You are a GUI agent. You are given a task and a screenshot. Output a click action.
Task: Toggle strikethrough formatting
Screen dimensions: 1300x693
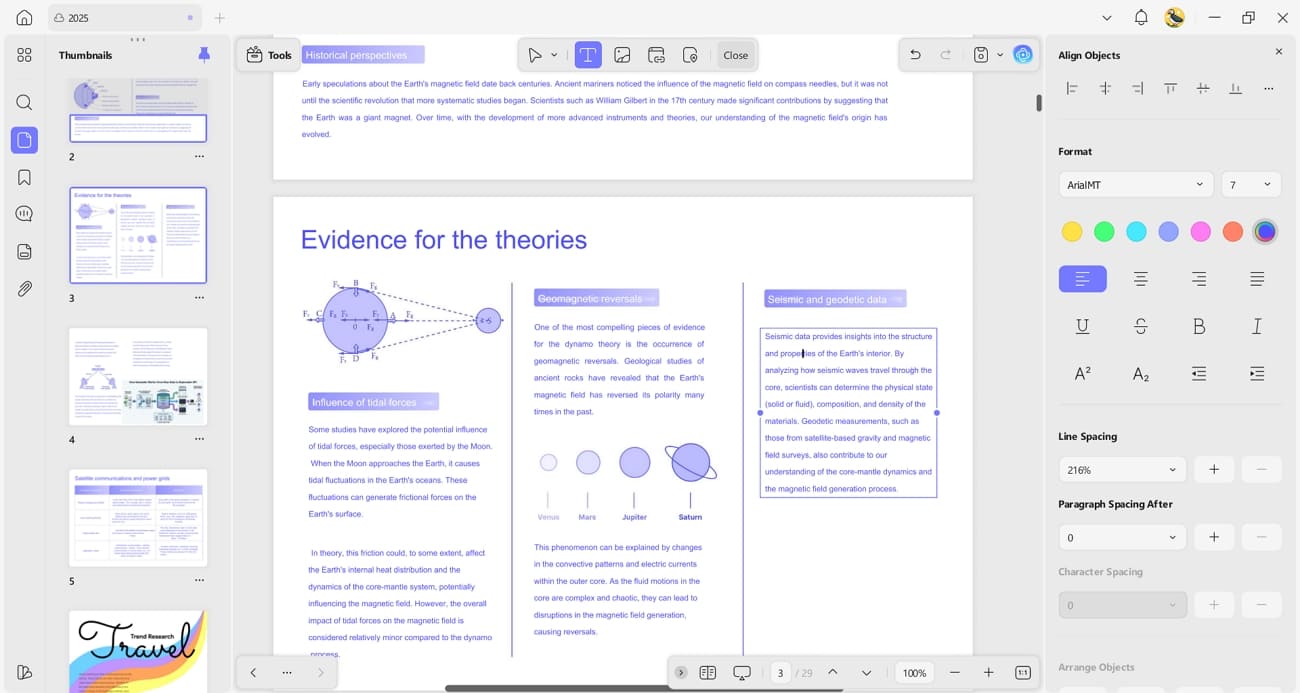1140,326
